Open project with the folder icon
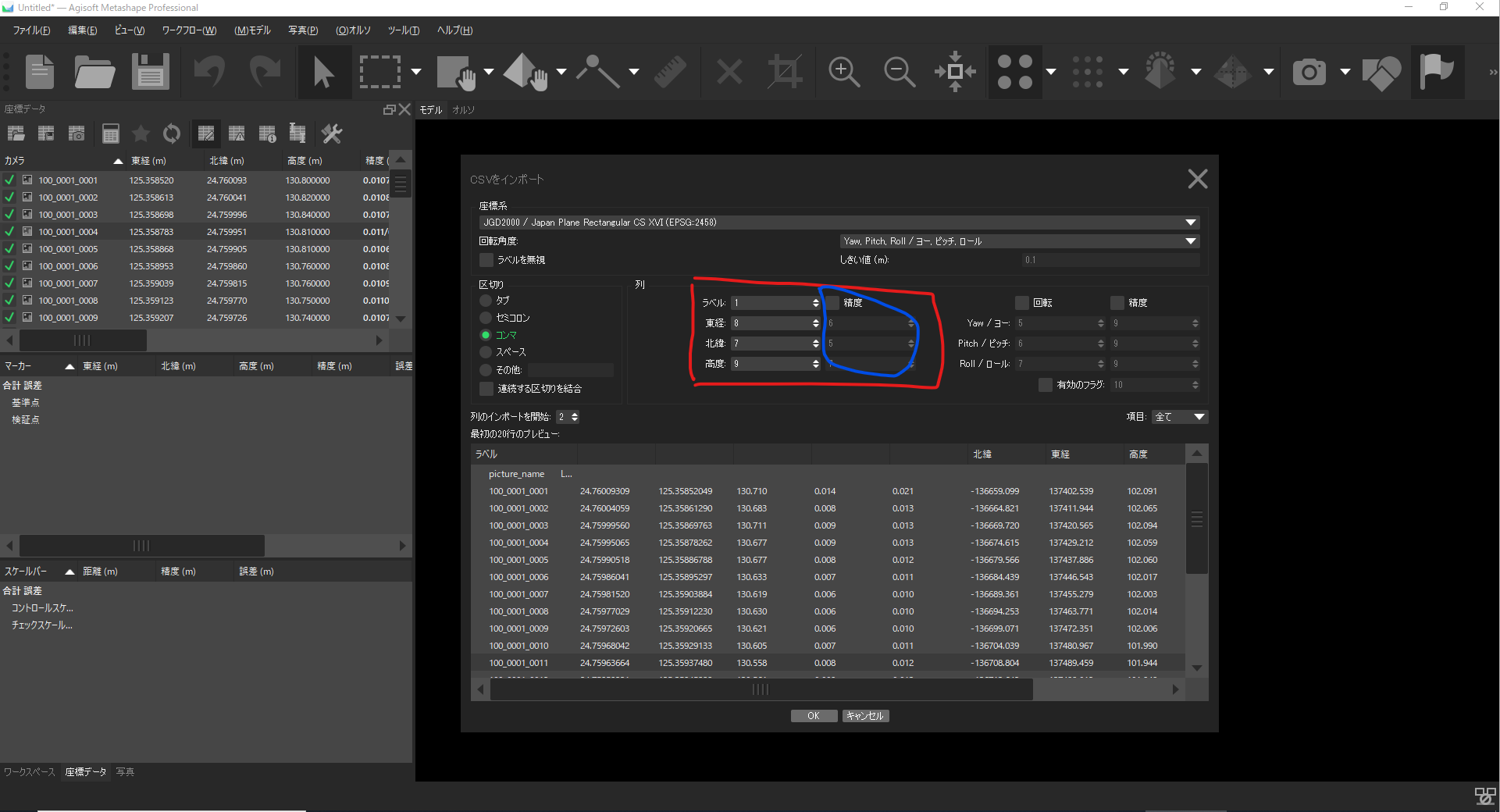 pyautogui.click(x=94, y=72)
